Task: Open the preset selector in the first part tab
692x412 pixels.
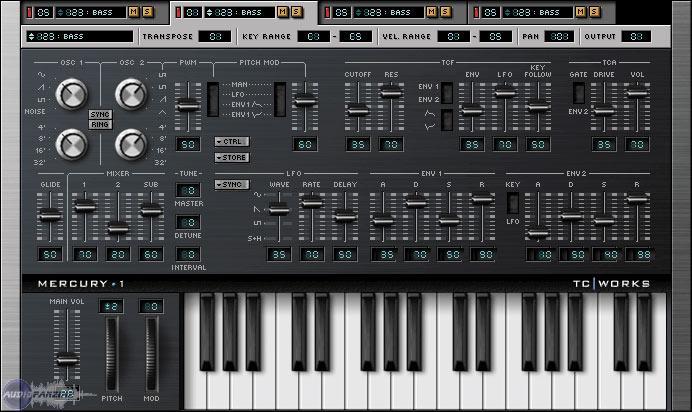Action: tap(91, 12)
